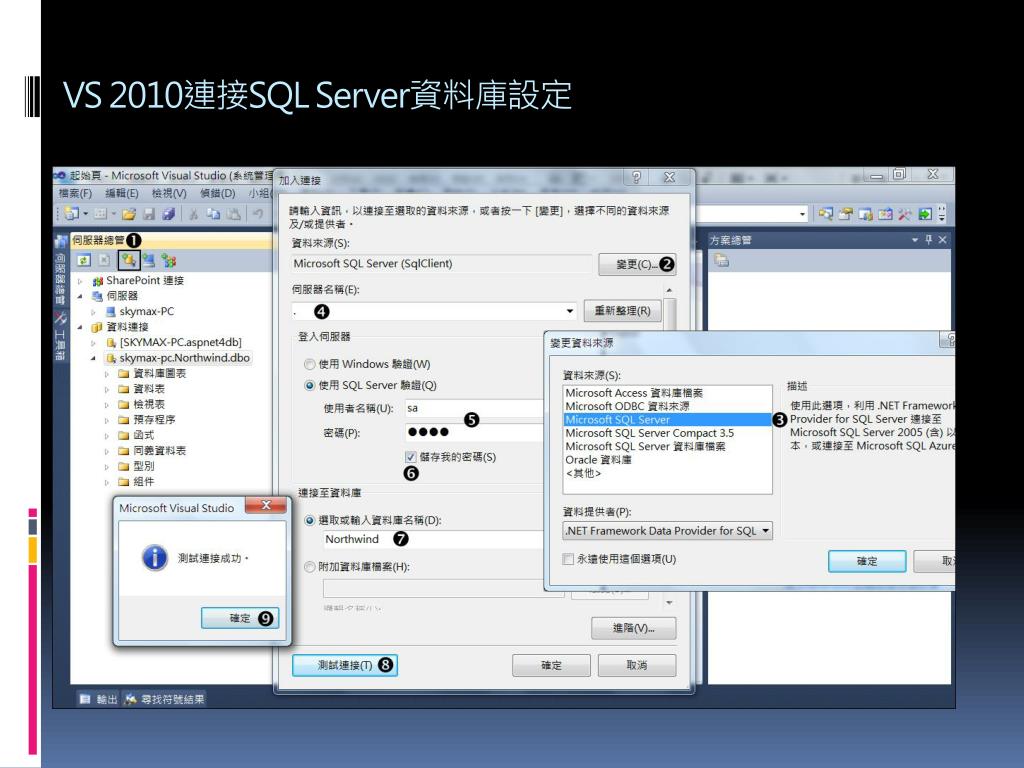Viewport: 1024px width, 768px height.
Task: Toggle Always use this selection checkbox
Action: (x=568, y=559)
